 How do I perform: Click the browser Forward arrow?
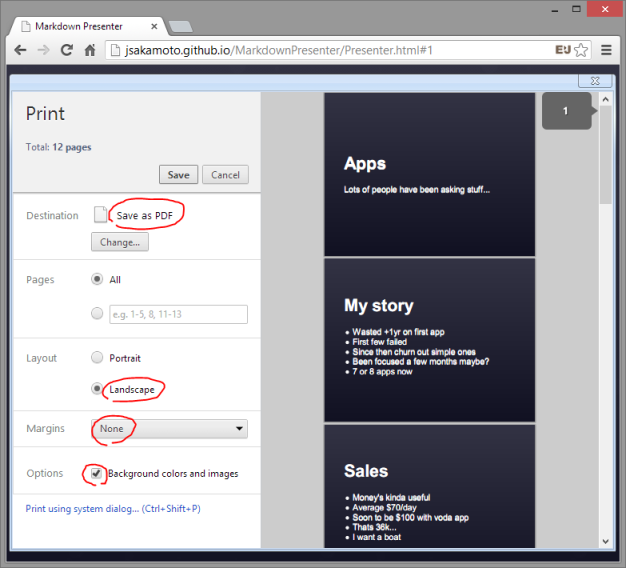point(43,49)
